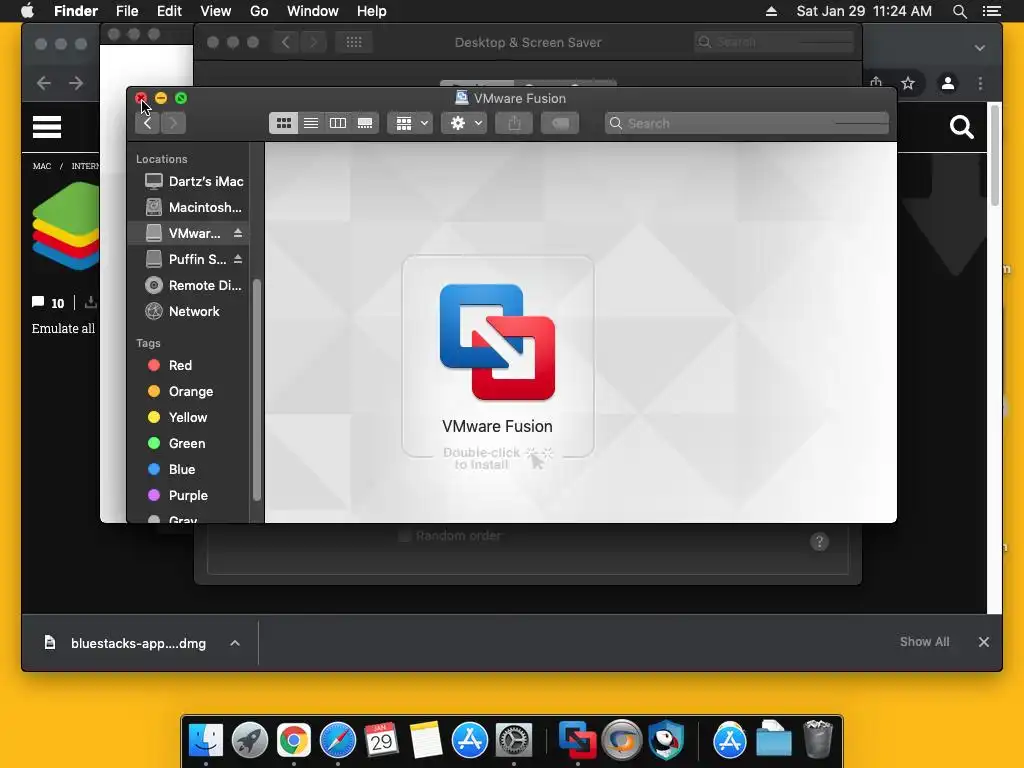Image resolution: width=1024 pixels, height=768 pixels.
Task: Open the Go menu
Action: pyautogui.click(x=259, y=11)
